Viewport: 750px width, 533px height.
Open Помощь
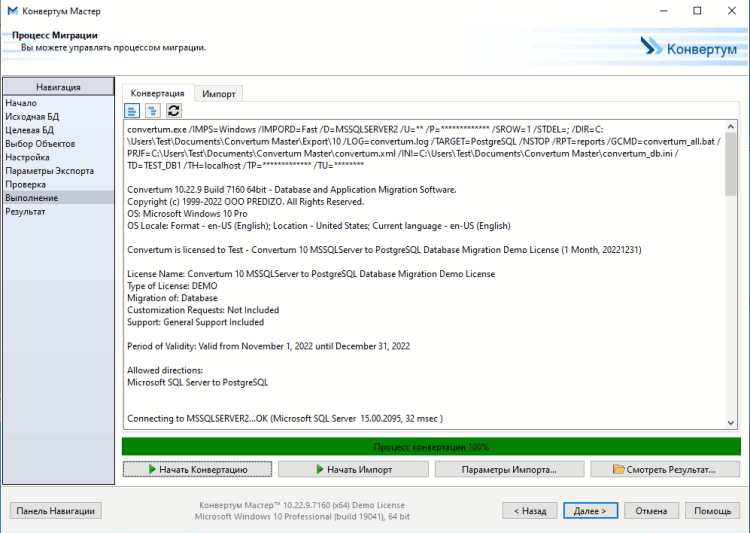pos(713,511)
